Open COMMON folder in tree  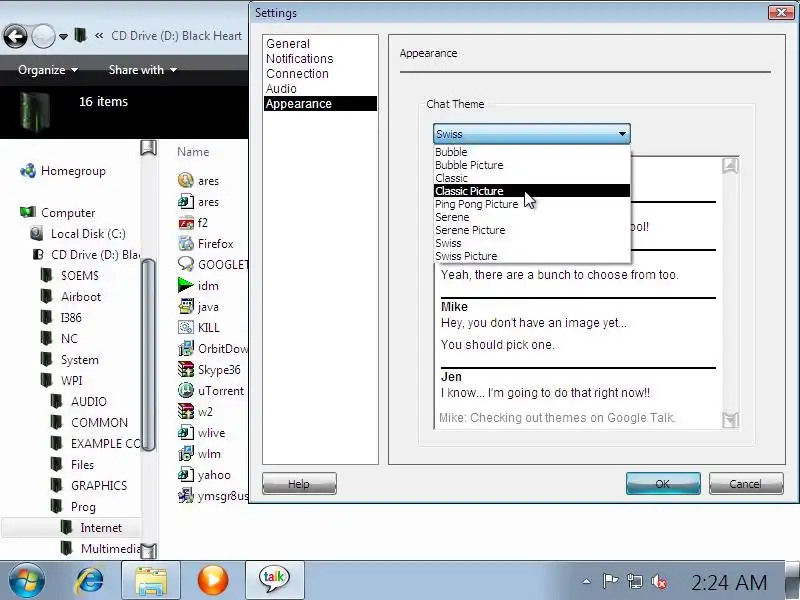(99, 422)
